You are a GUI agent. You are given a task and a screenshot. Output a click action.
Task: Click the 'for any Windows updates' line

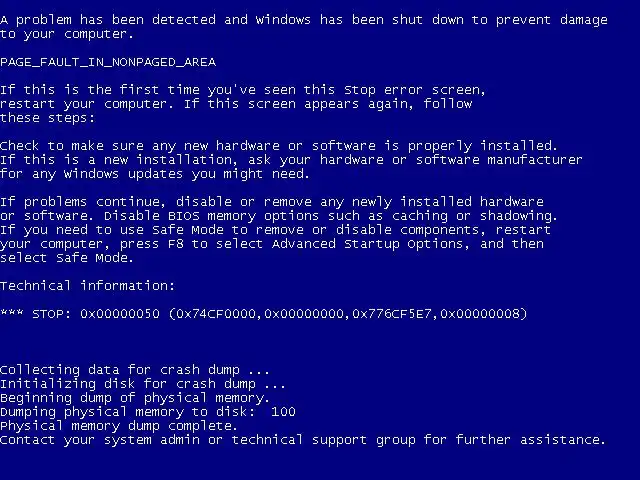[x=155, y=174]
